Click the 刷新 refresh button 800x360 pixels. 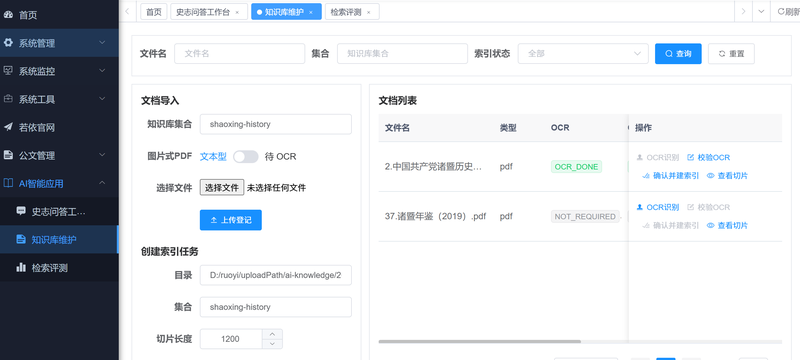788,11
